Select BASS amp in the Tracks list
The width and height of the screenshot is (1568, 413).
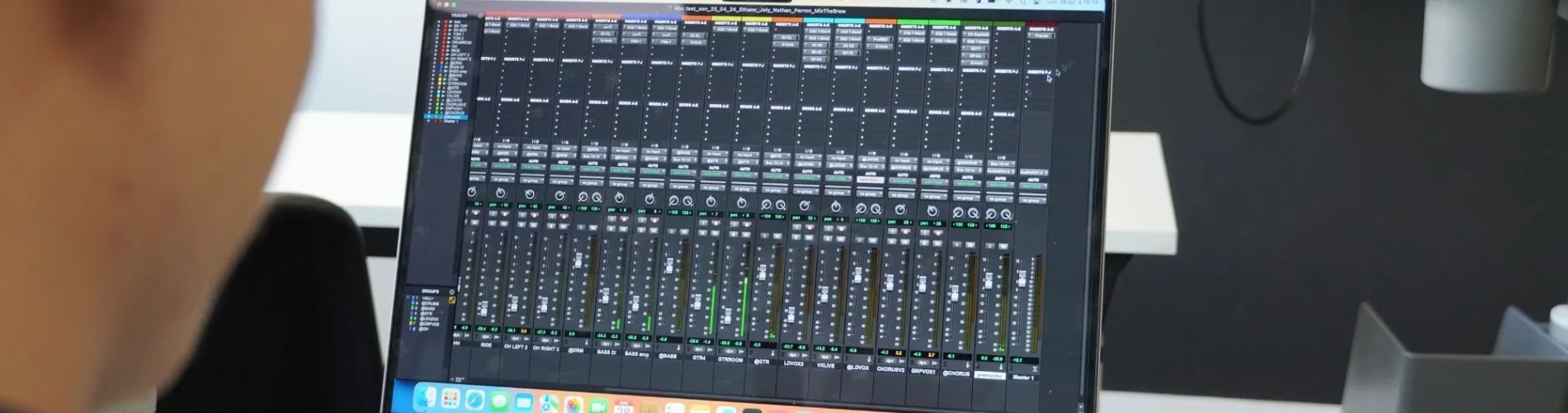(x=457, y=71)
